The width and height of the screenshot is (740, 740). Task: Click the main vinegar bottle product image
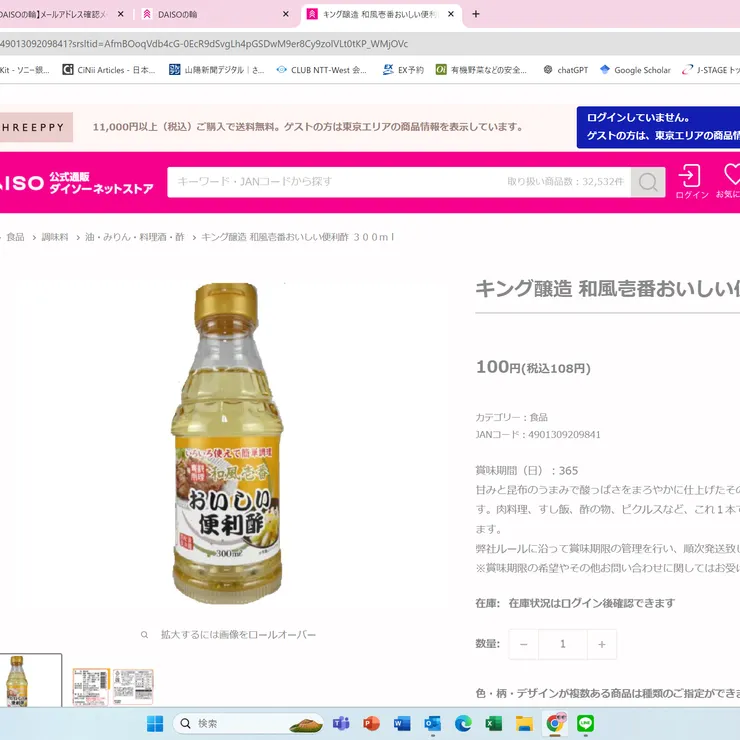point(227,443)
